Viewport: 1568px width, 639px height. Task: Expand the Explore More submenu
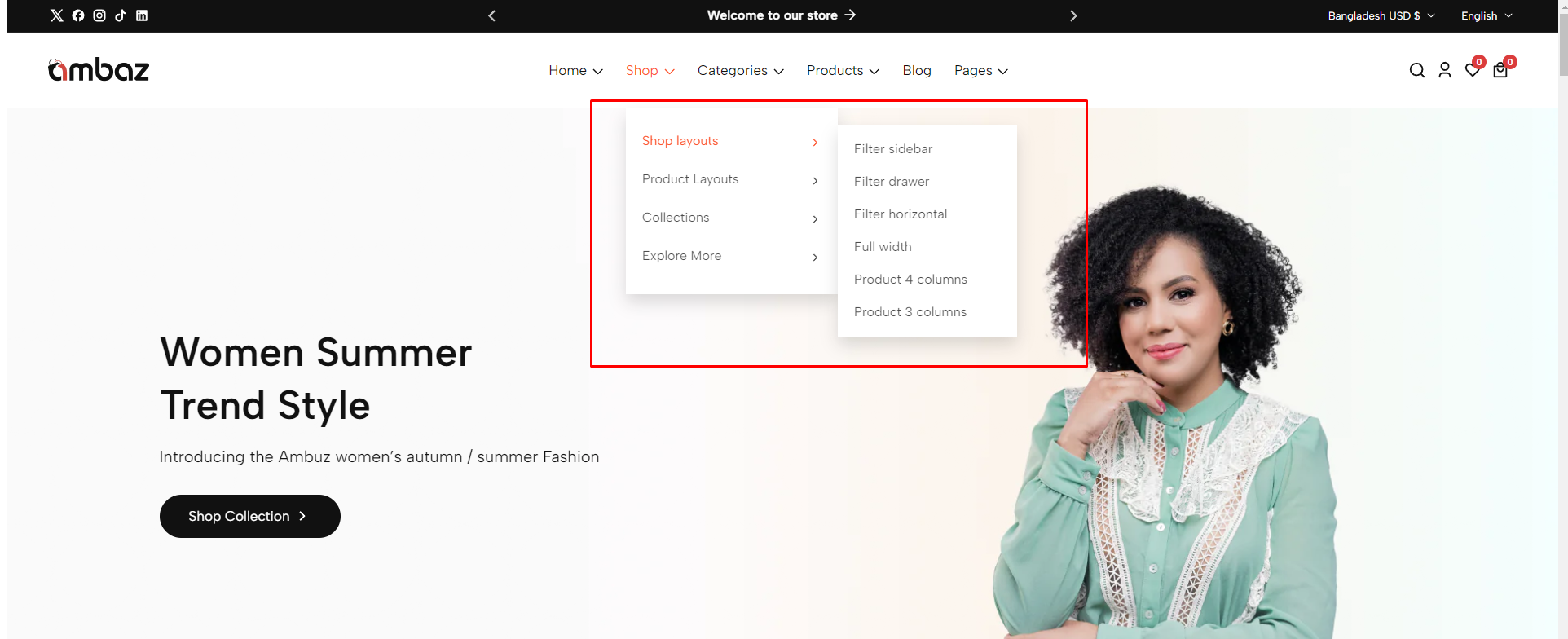pyautogui.click(x=731, y=256)
